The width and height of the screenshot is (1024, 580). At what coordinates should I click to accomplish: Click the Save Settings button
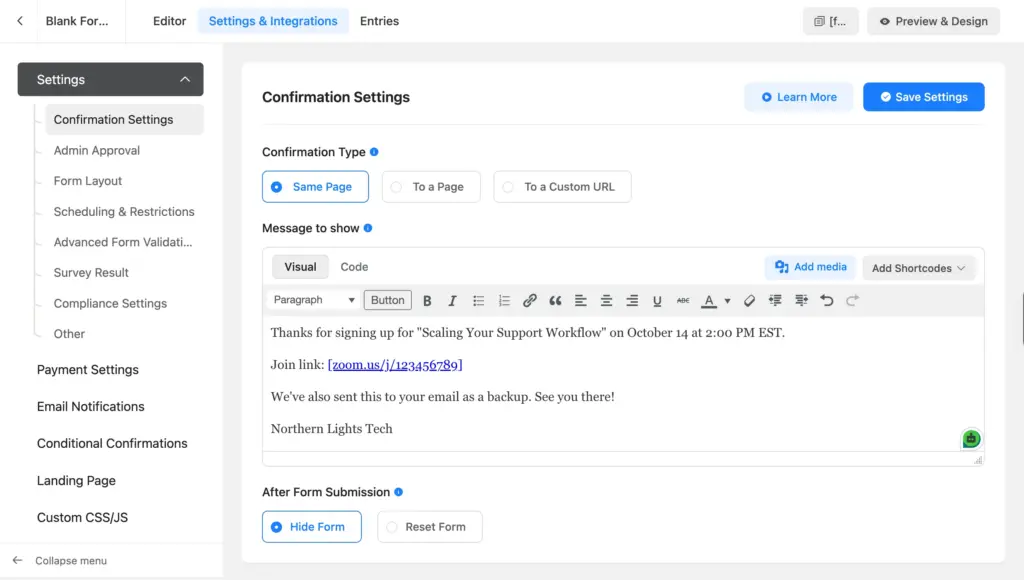(923, 97)
